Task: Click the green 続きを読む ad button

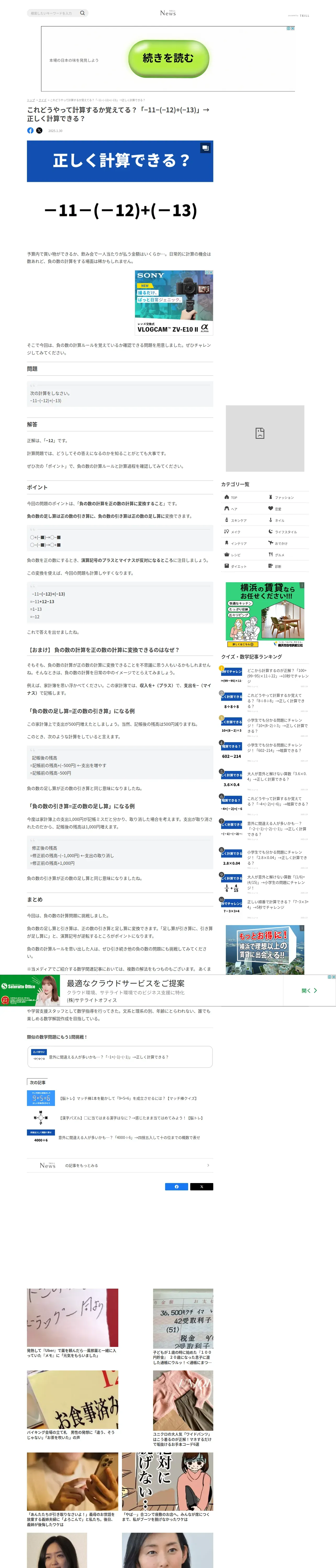Action: tap(168, 59)
